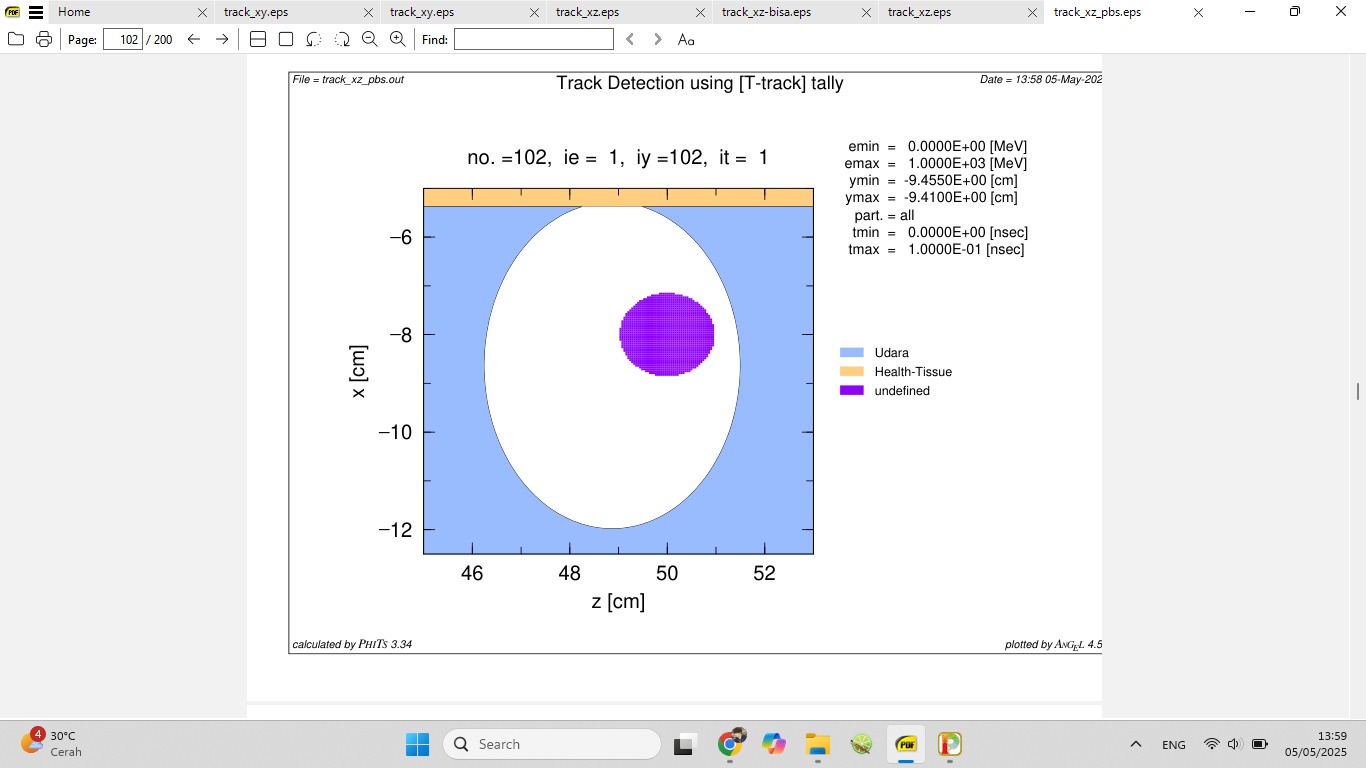1366x768 pixels.
Task: Rotate the page counterclockwise
Action: pos(313,39)
